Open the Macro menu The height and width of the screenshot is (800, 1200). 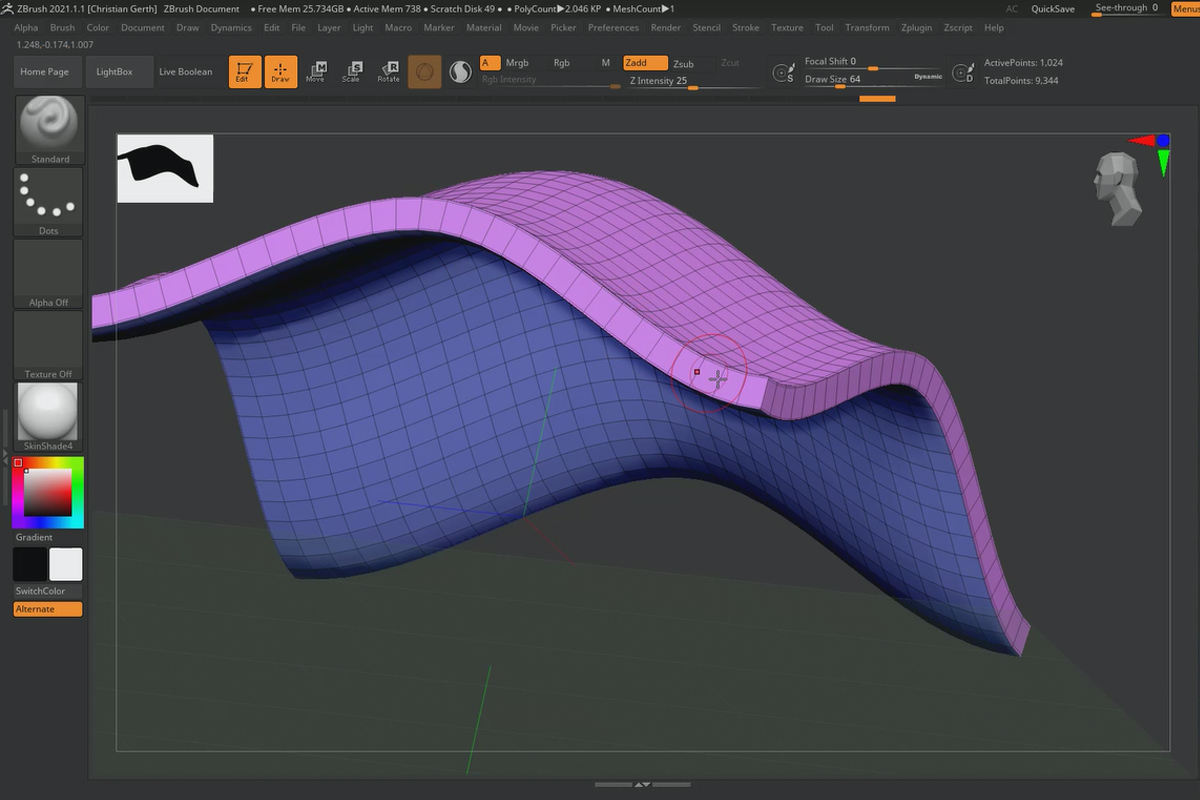[x=398, y=28]
